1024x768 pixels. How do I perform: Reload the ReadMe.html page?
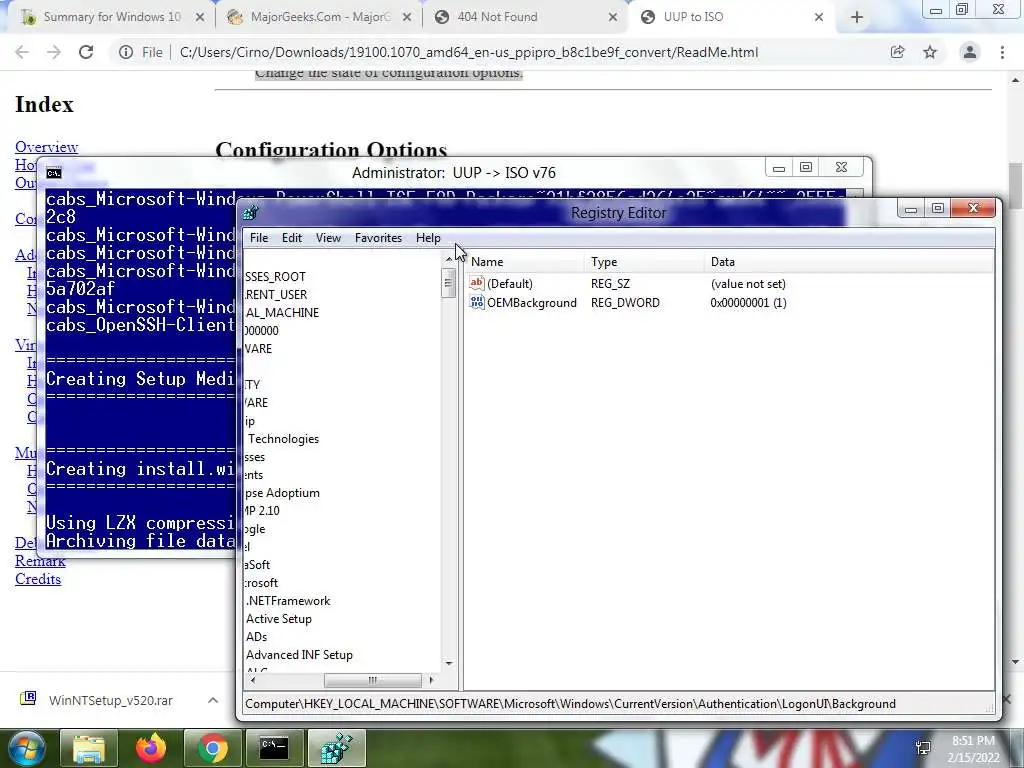(86, 52)
